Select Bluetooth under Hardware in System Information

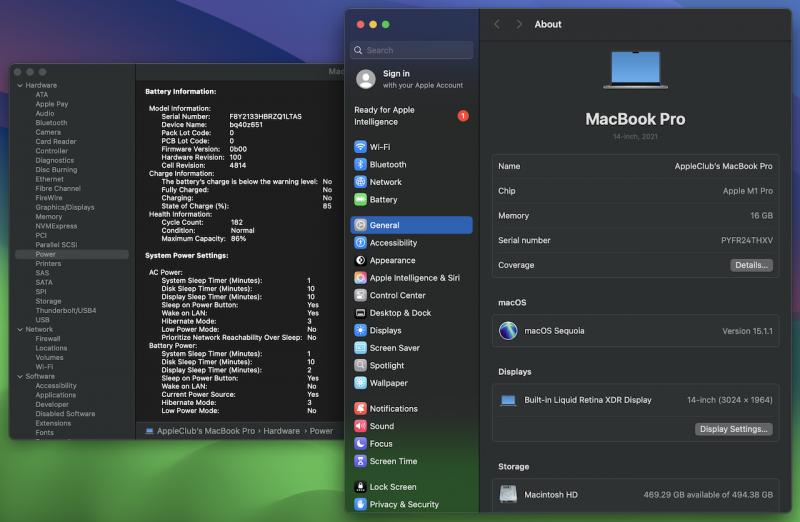tap(51, 123)
